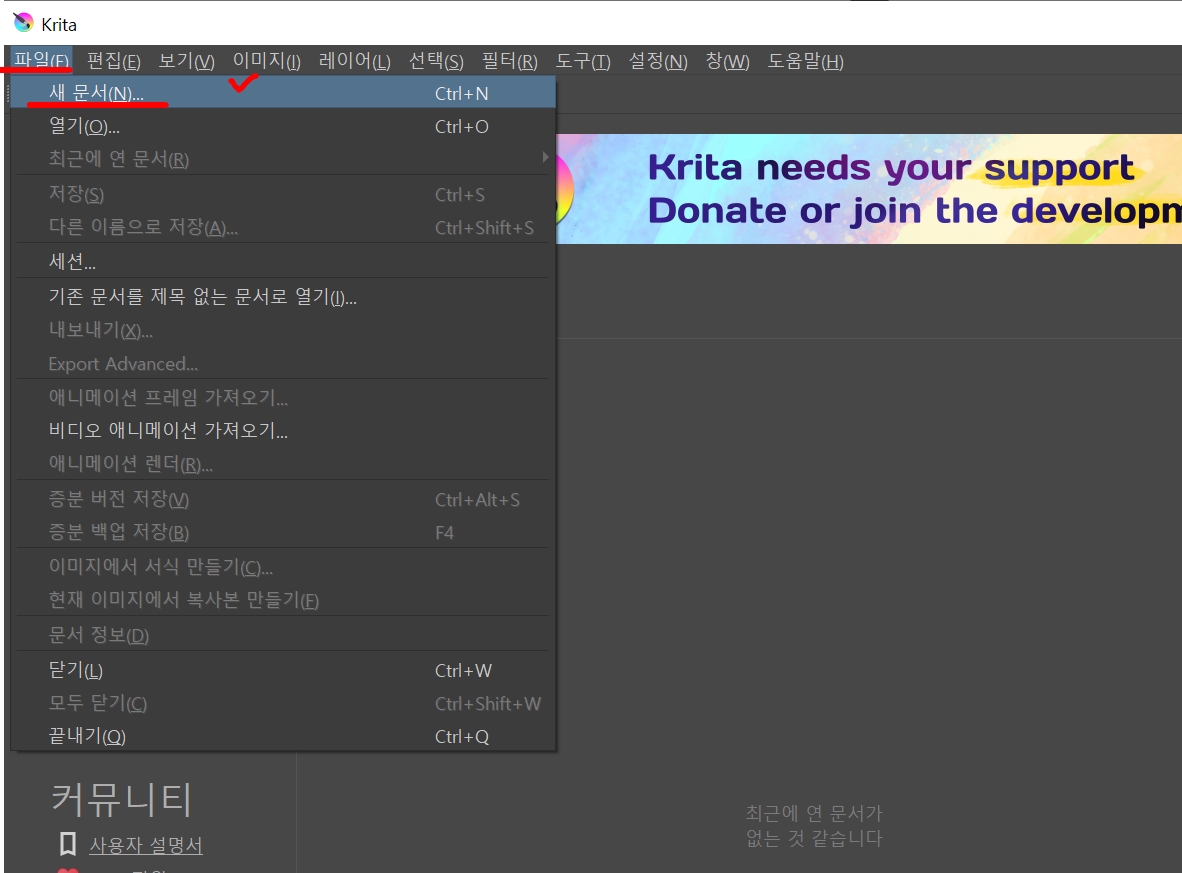Open the 선택(S) menu
The height and width of the screenshot is (873, 1182).
[436, 61]
